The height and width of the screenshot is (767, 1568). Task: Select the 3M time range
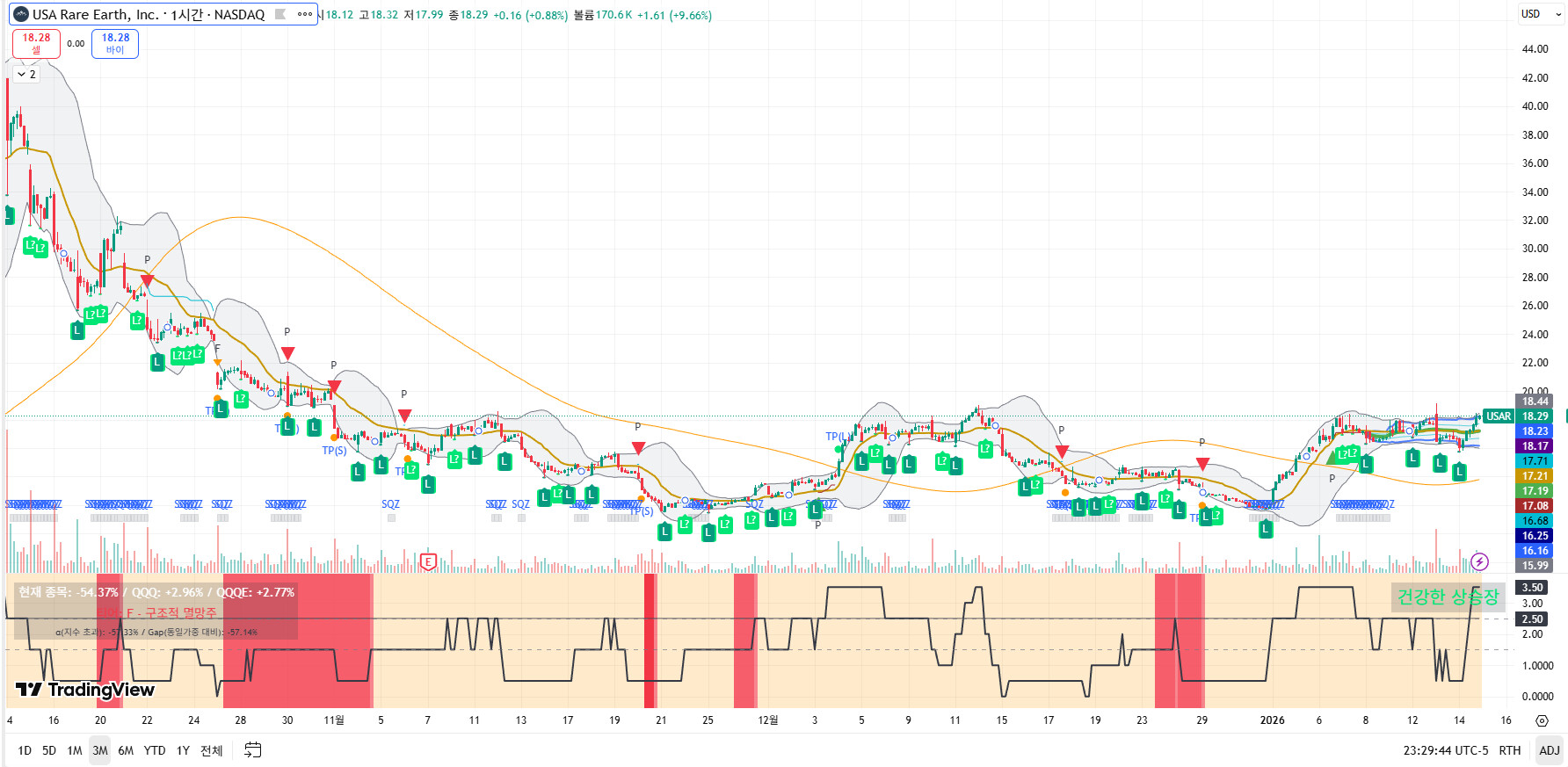(100, 750)
